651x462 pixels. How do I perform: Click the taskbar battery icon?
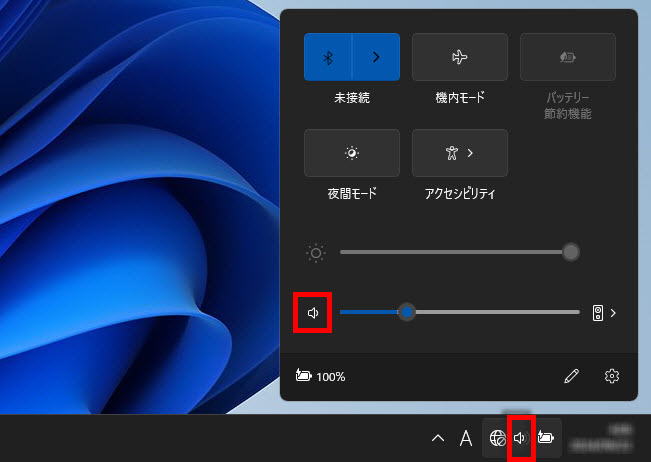click(x=546, y=438)
